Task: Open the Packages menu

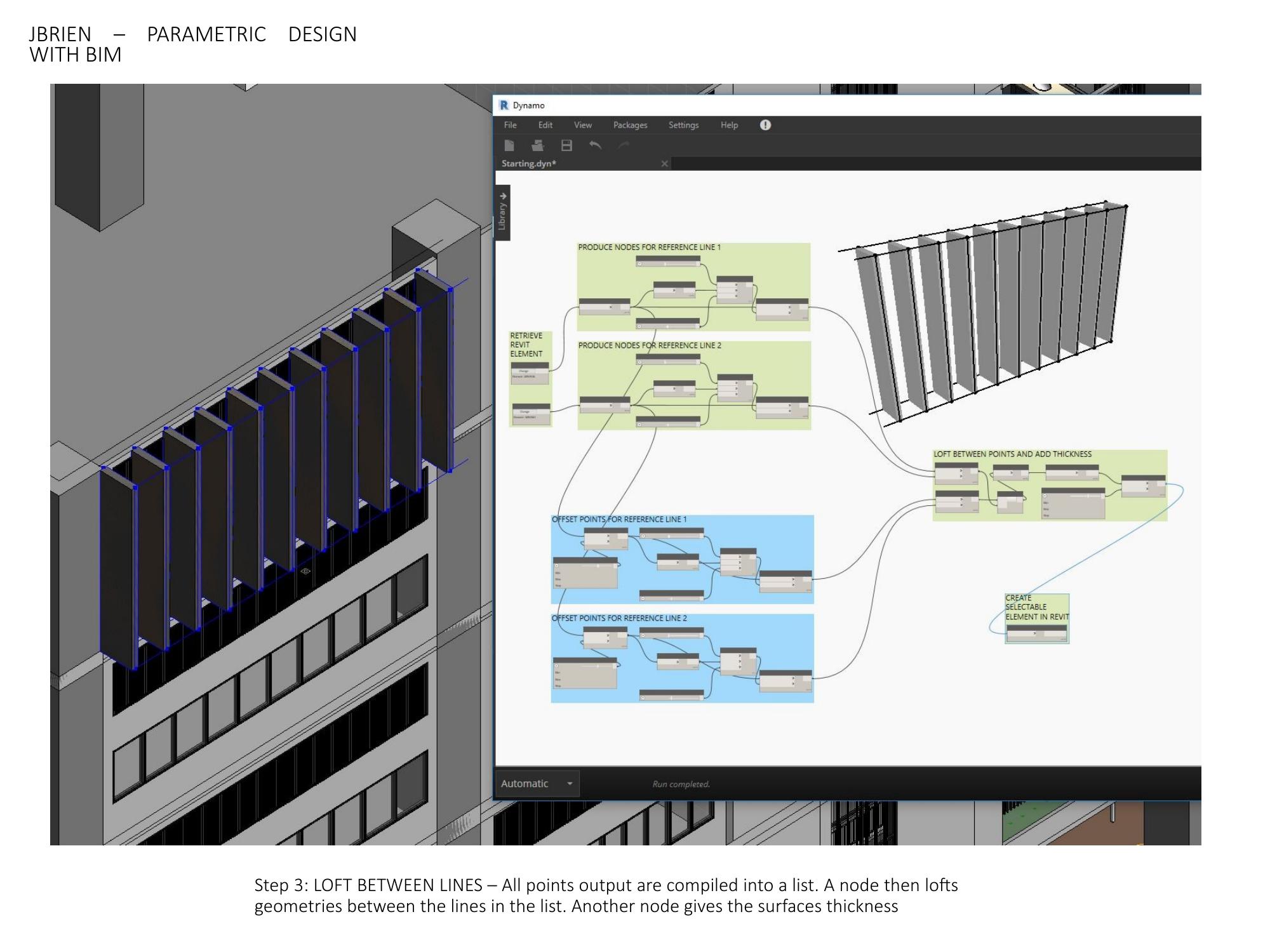Action: tap(630, 125)
